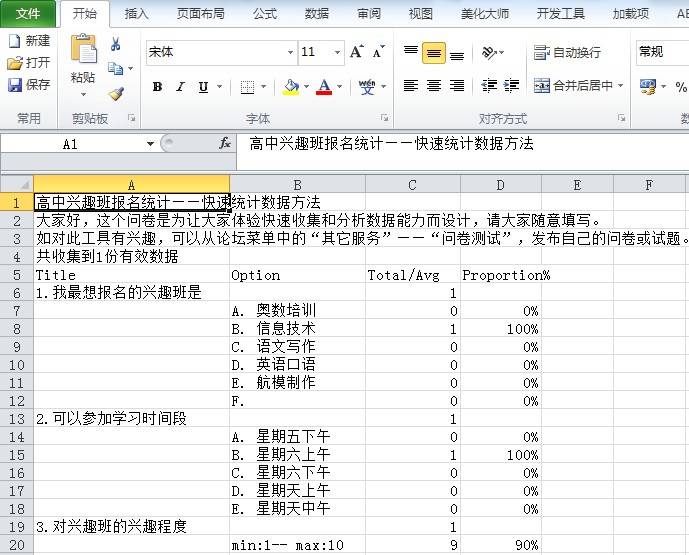The height and width of the screenshot is (555, 689).
Task: Toggle Bold formatting
Action: 157,87
